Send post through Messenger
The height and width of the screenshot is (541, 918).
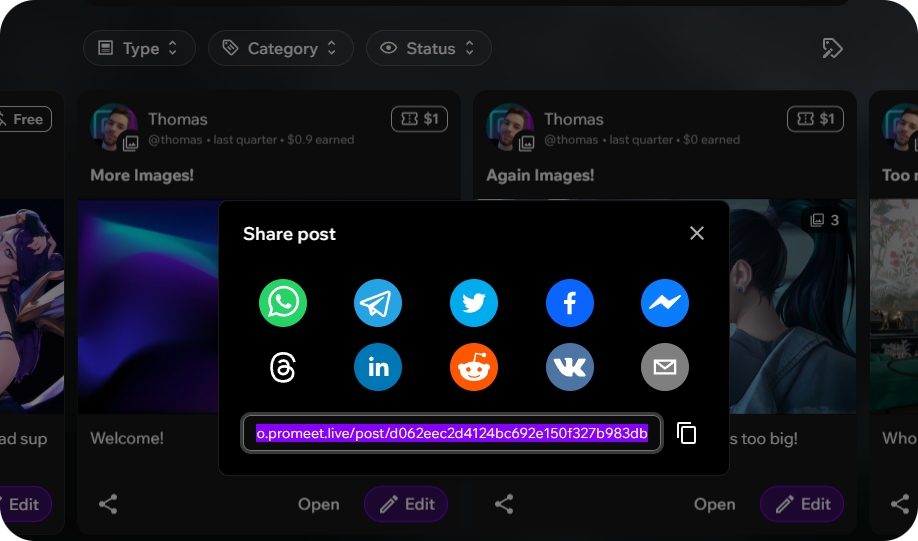665,303
